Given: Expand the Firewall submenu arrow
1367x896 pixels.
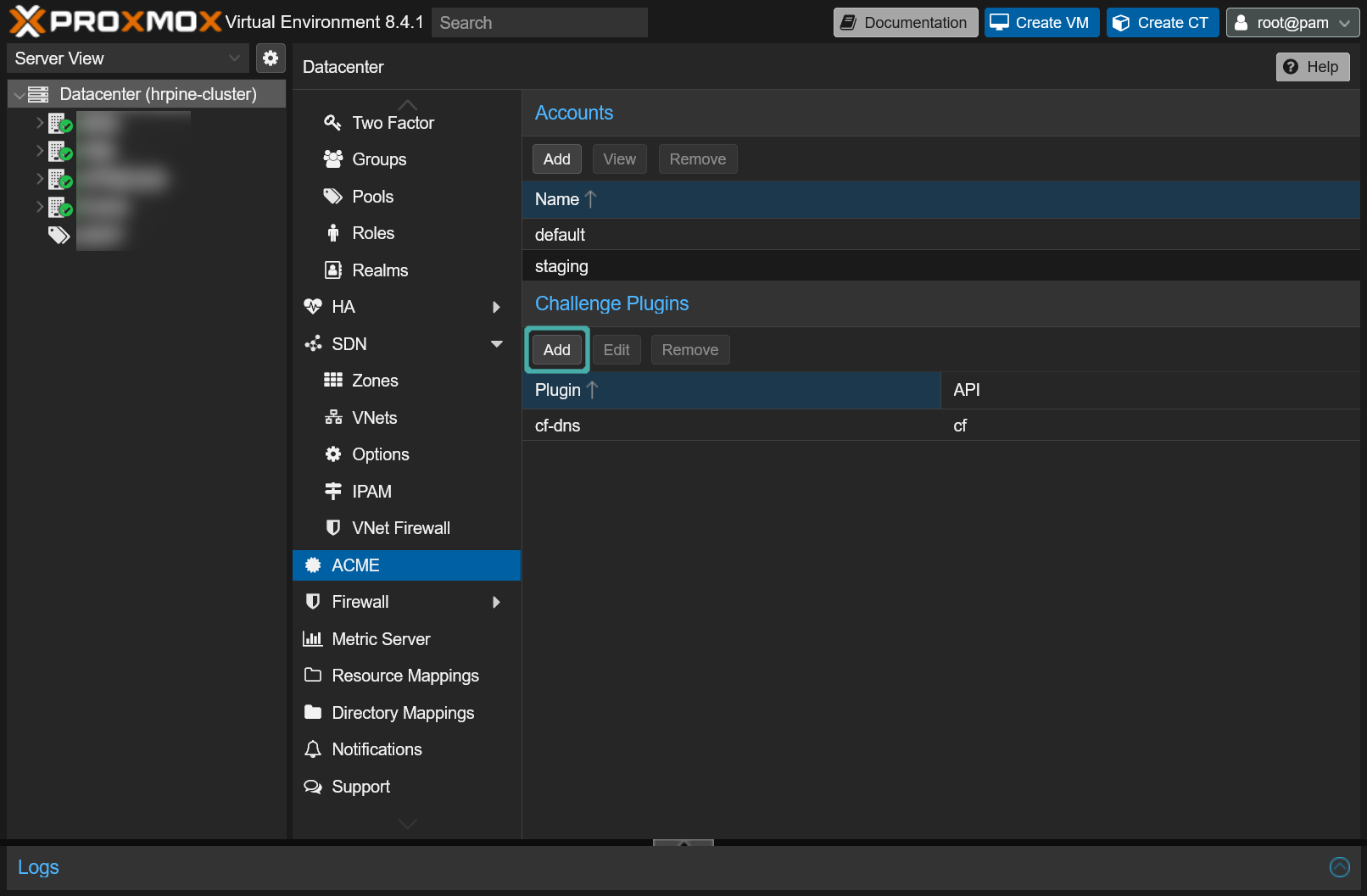Looking at the screenshot, I should (496, 602).
